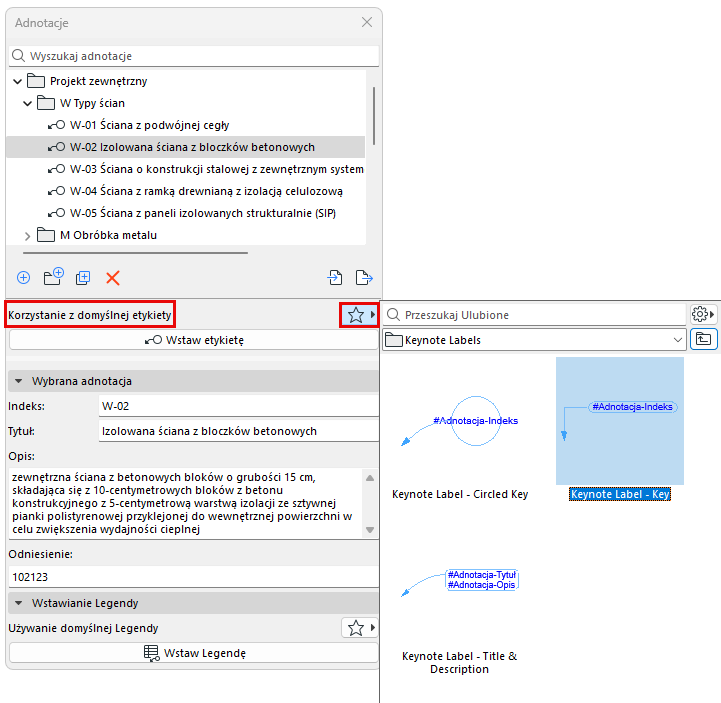This screenshot has width=721, height=703.
Task: Click the new folder icon
Action: 53,277
